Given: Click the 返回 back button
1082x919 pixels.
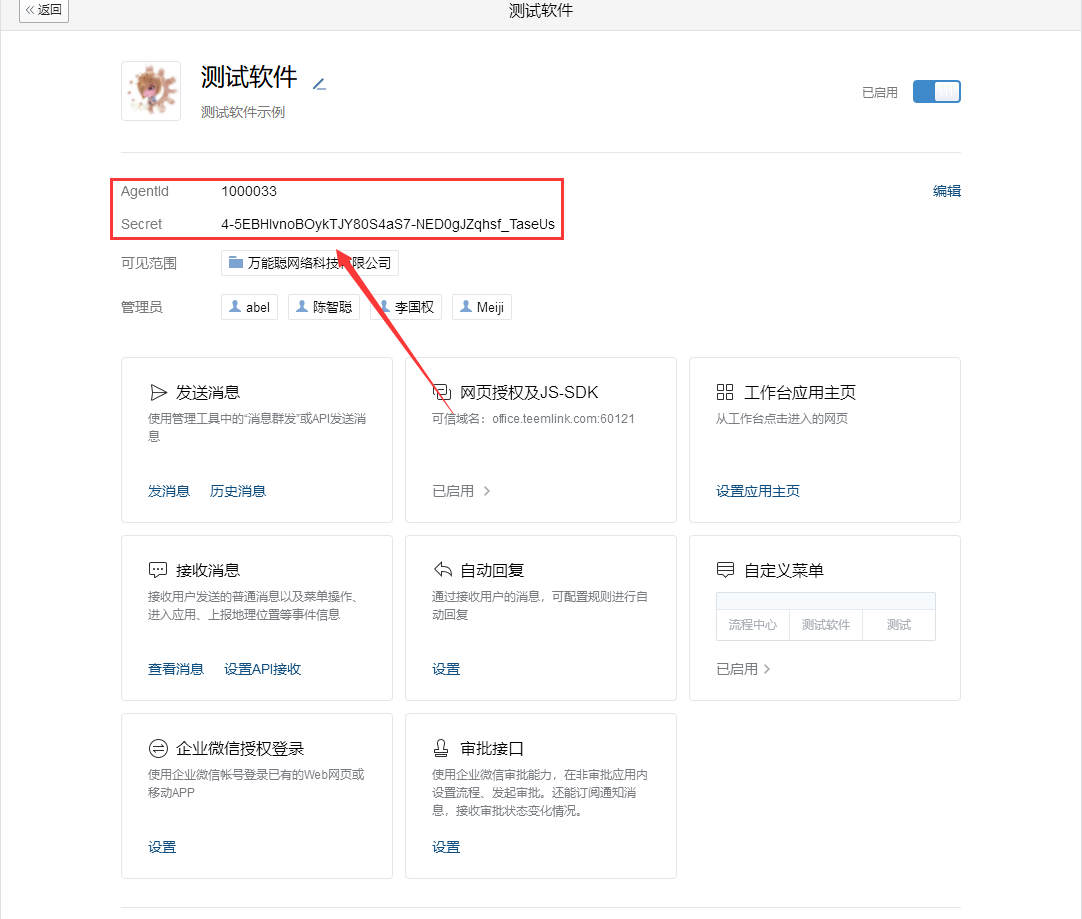Looking at the screenshot, I should (x=43, y=11).
